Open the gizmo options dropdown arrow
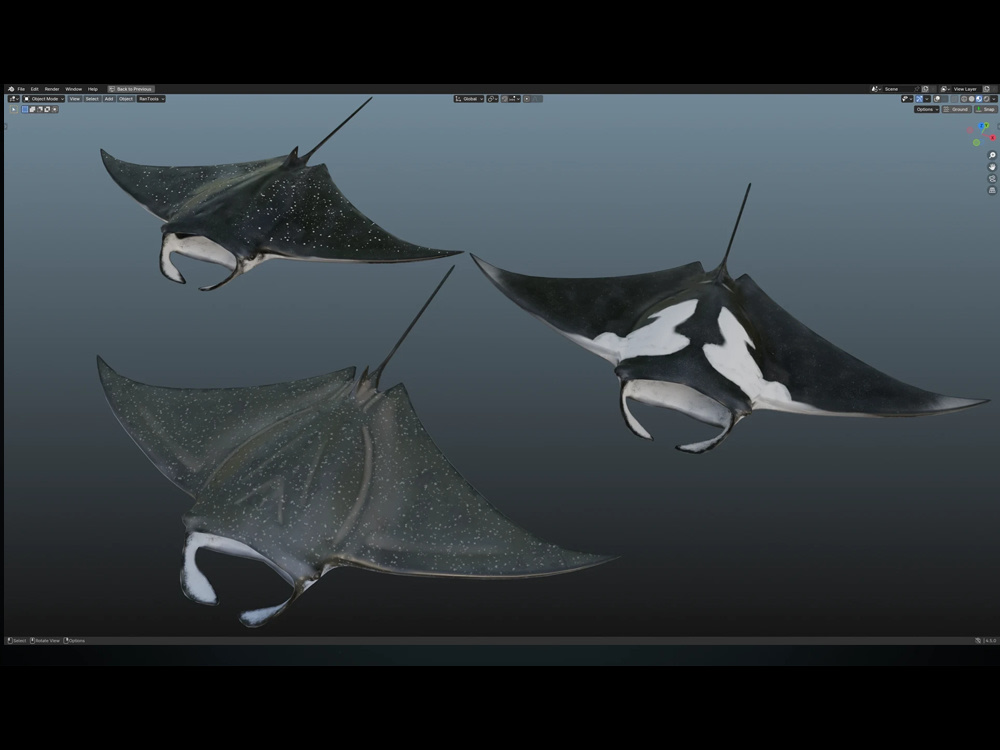 (927, 99)
